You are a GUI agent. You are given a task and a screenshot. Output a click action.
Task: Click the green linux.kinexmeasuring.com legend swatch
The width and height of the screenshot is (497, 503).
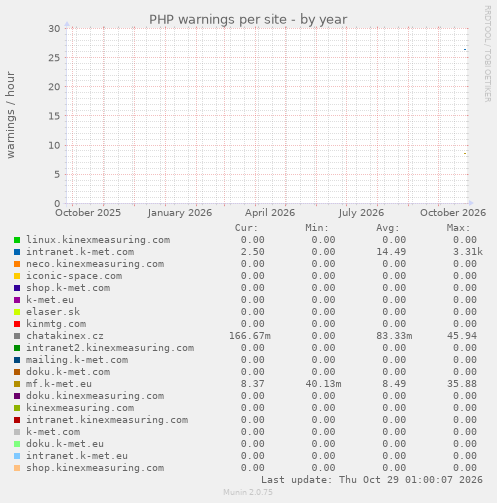click(x=17, y=240)
